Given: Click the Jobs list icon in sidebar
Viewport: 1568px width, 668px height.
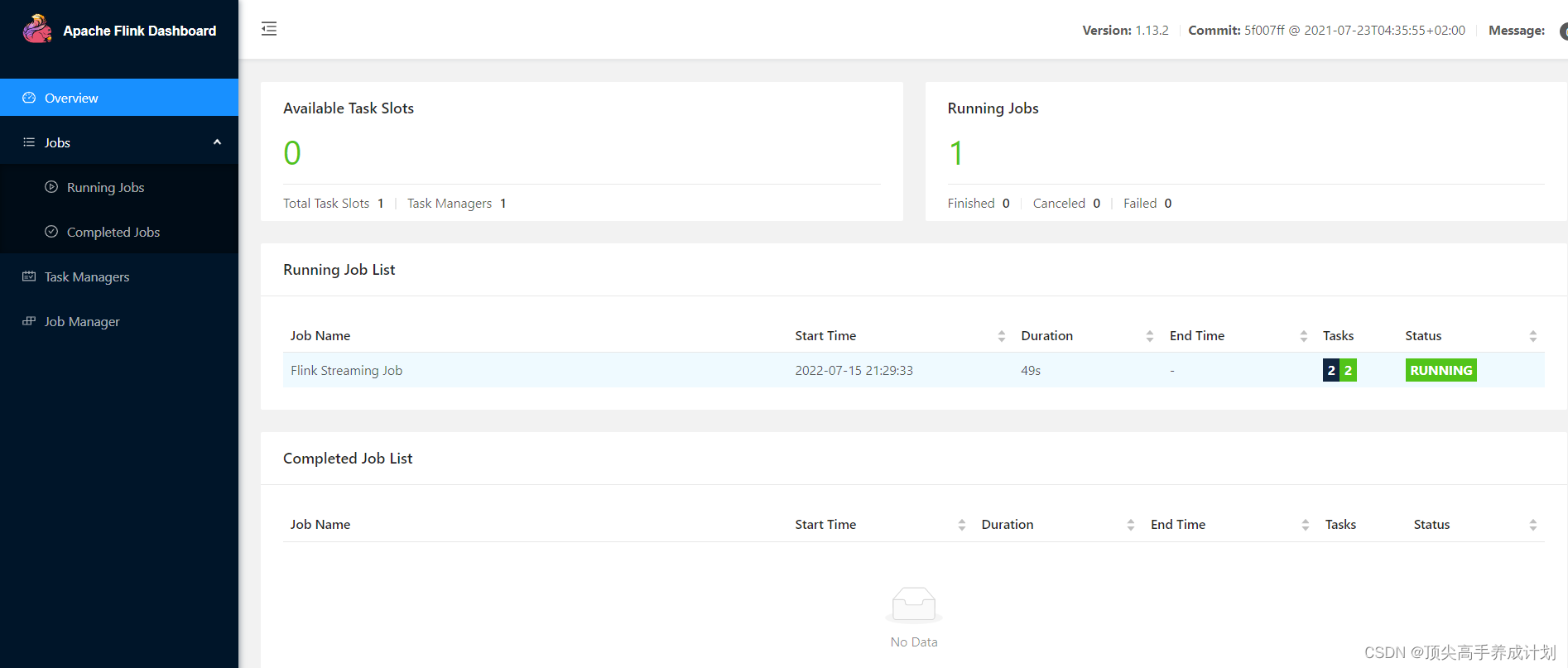Looking at the screenshot, I should coord(29,142).
